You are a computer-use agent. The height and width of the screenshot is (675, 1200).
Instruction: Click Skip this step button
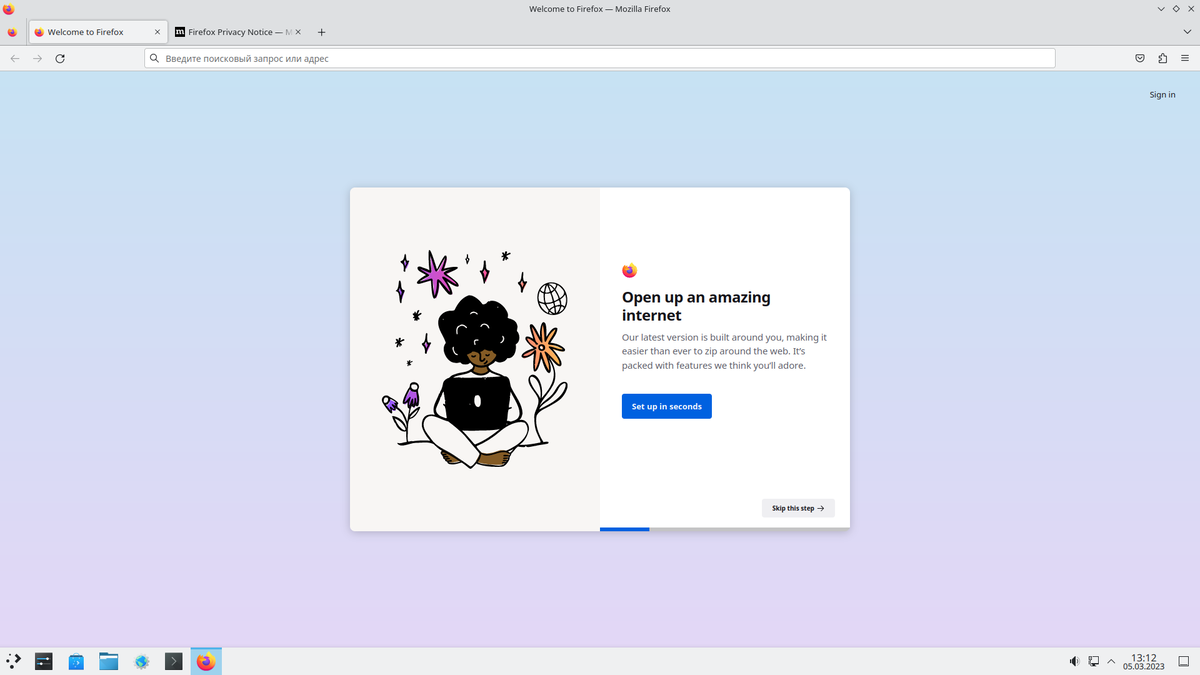(798, 508)
